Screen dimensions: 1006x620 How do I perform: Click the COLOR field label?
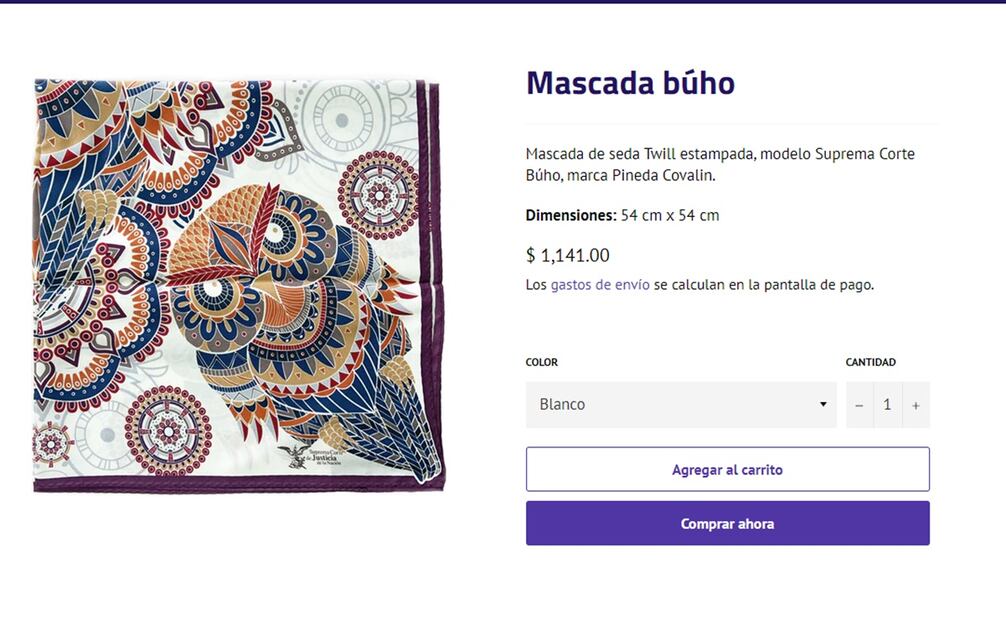(542, 362)
